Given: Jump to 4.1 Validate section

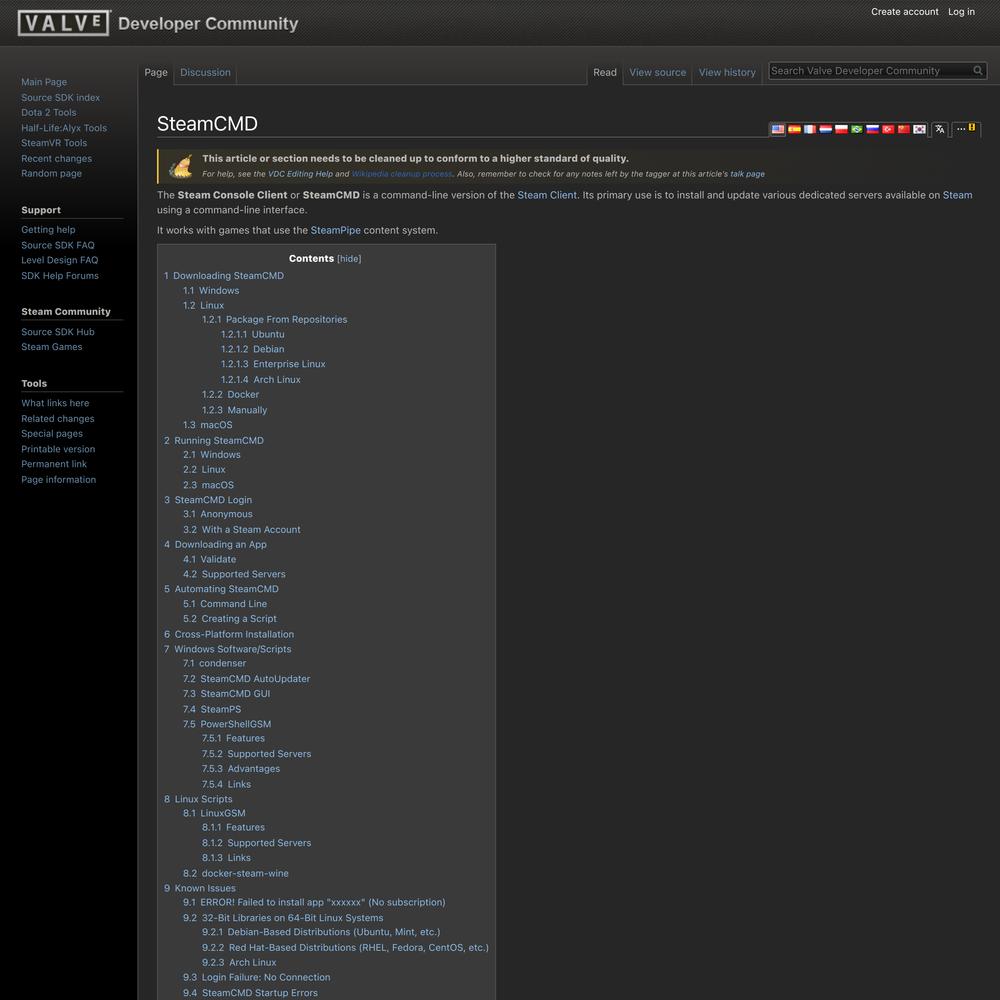Looking at the screenshot, I should (209, 559).
